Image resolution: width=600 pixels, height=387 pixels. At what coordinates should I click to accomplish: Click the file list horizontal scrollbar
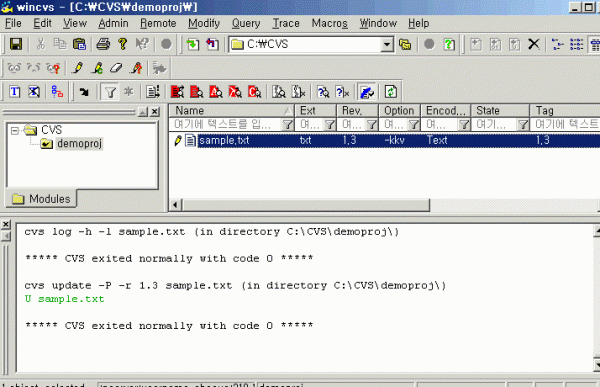(384, 205)
